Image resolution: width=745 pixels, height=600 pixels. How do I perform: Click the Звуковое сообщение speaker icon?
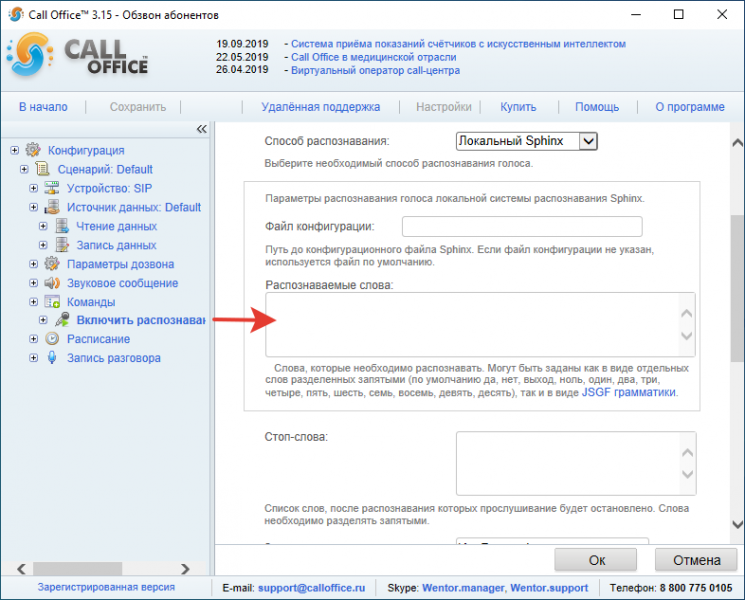pyautogui.click(x=52, y=283)
